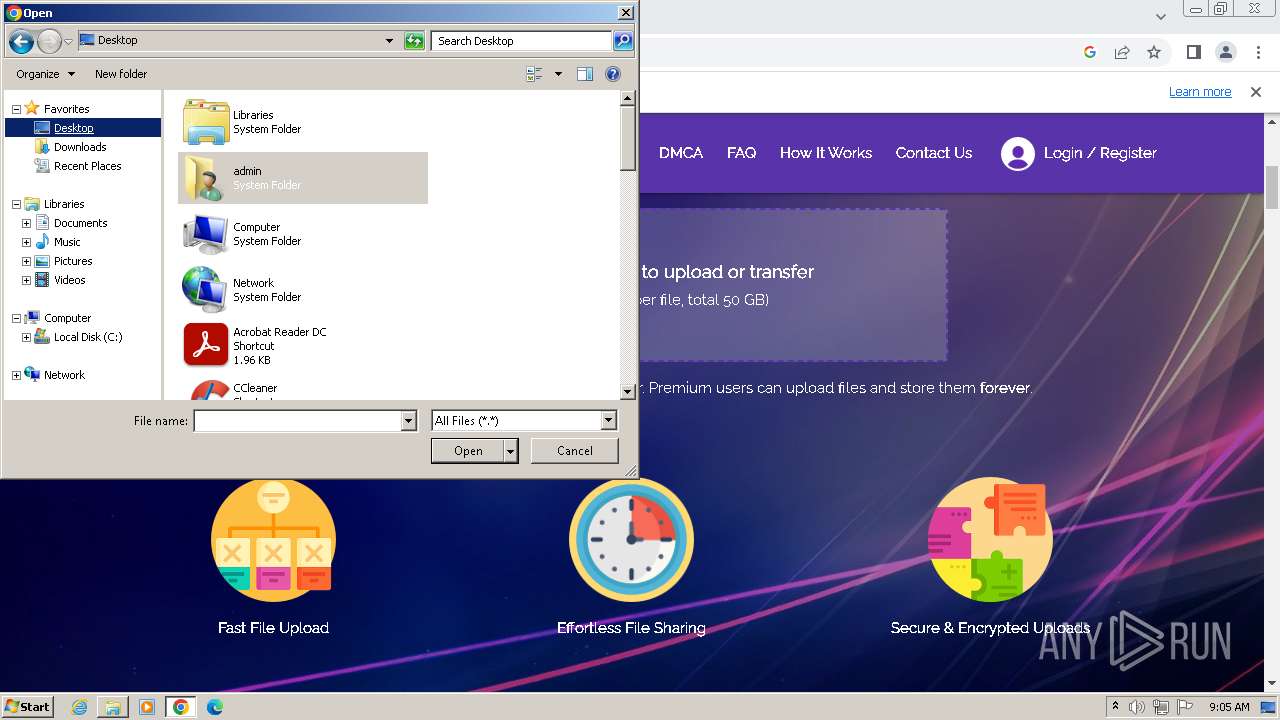
Task: Expand the Videos library node
Action: coord(26,280)
